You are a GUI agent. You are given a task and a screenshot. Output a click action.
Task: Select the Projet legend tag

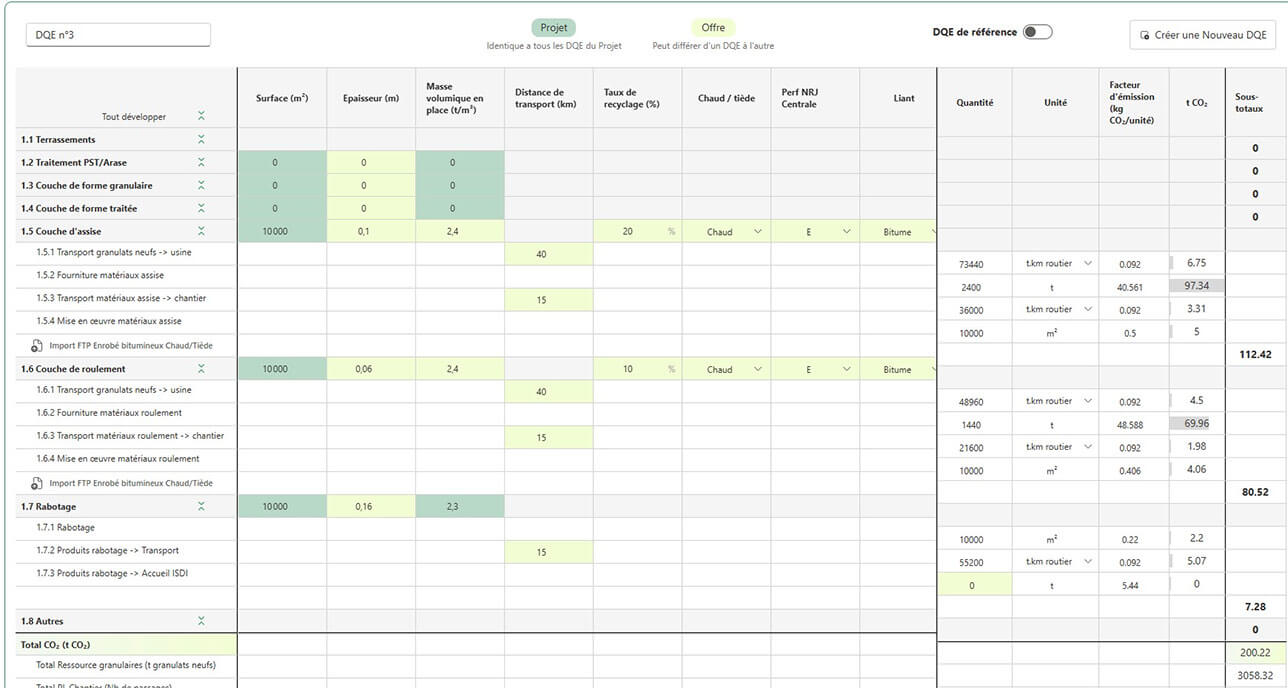pos(553,28)
